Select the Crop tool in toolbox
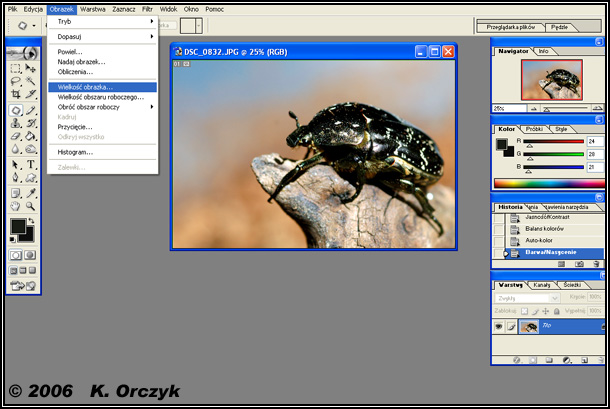 point(16,95)
